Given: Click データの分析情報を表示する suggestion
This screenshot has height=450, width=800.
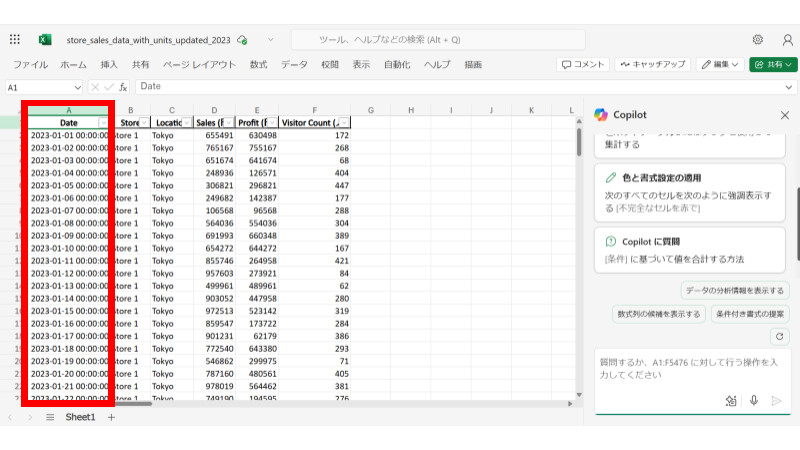Looking at the screenshot, I should coord(734,290).
